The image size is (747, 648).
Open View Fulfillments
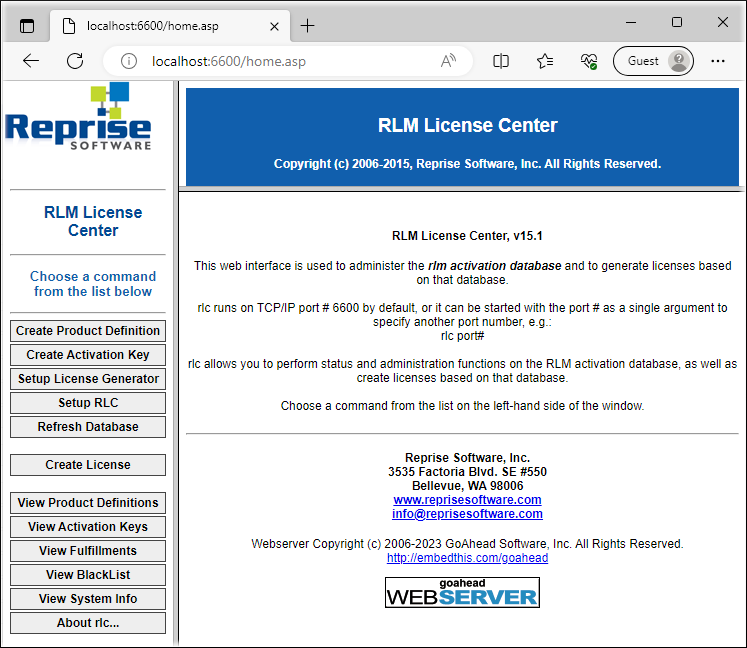[x=88, y=551]
